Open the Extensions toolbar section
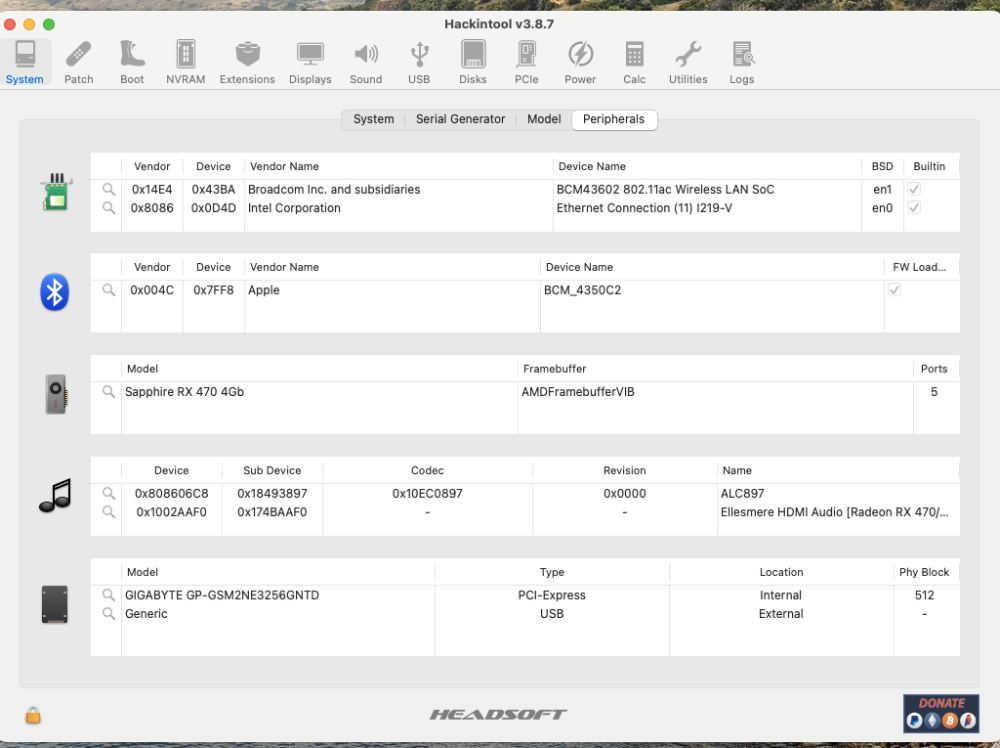 pyautogui.click(x=247, y=62)
